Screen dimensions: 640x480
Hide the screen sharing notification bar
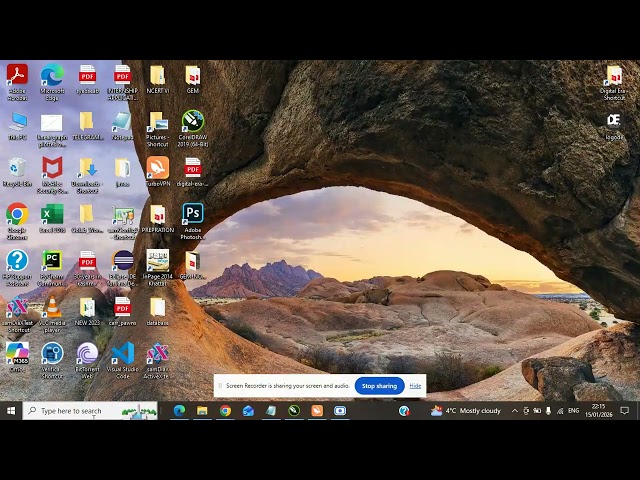415,385
